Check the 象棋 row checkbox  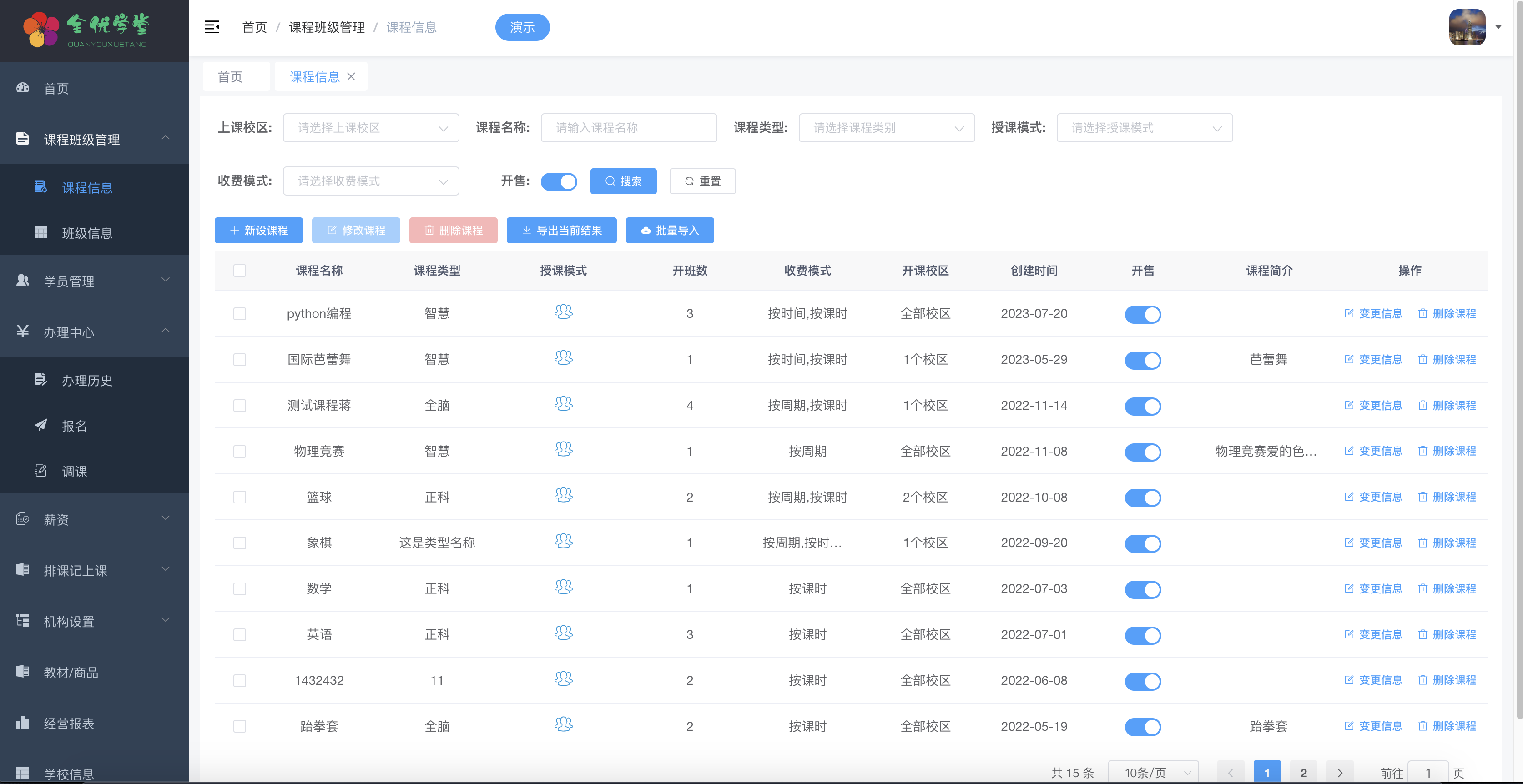pos(239,543)
